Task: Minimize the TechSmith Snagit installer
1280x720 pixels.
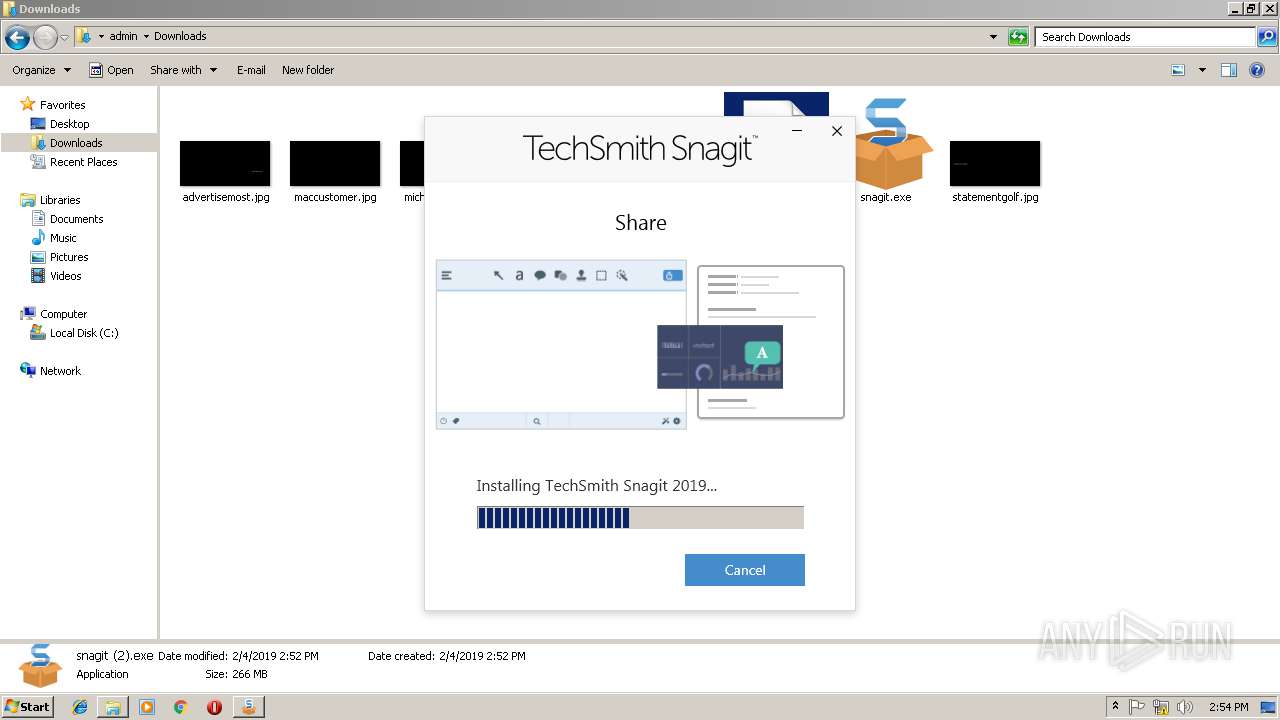Action: pos(797,131)
